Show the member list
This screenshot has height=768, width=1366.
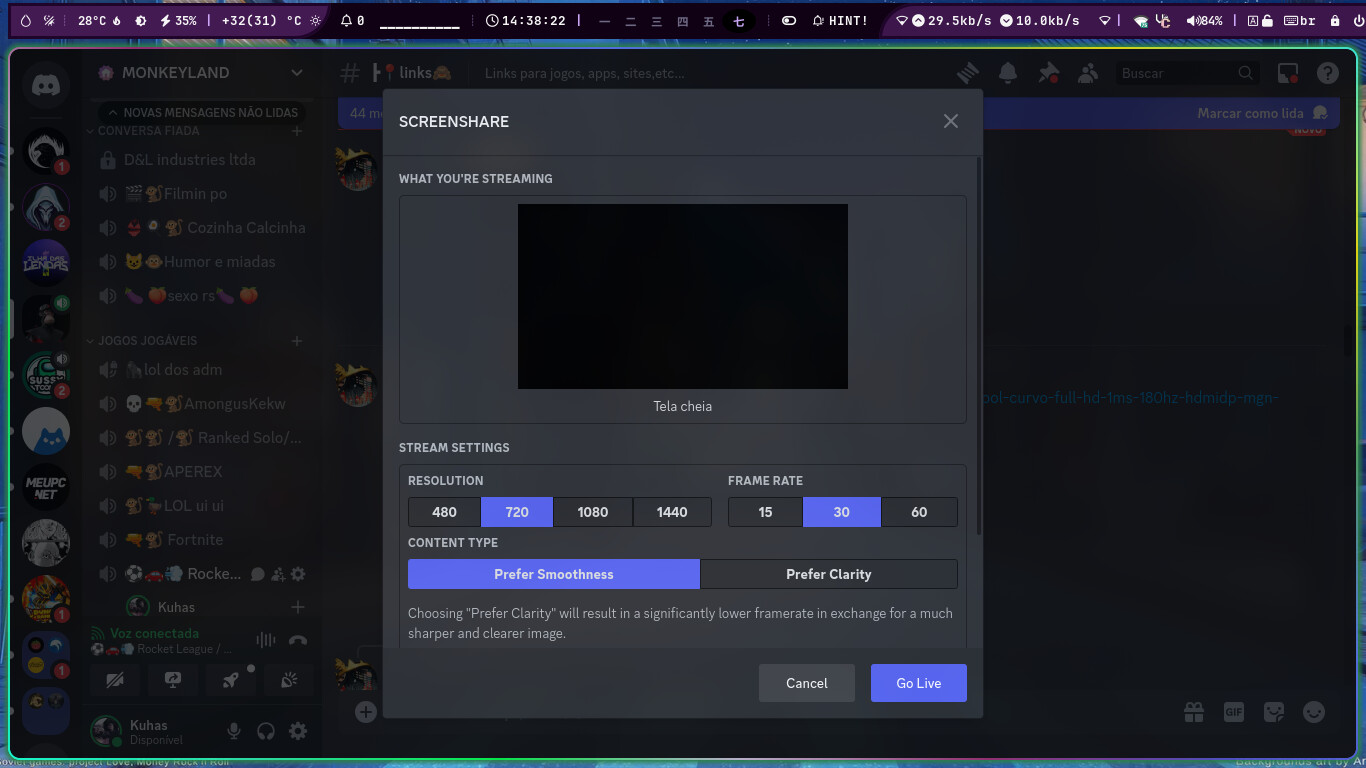pos(1088,73)
